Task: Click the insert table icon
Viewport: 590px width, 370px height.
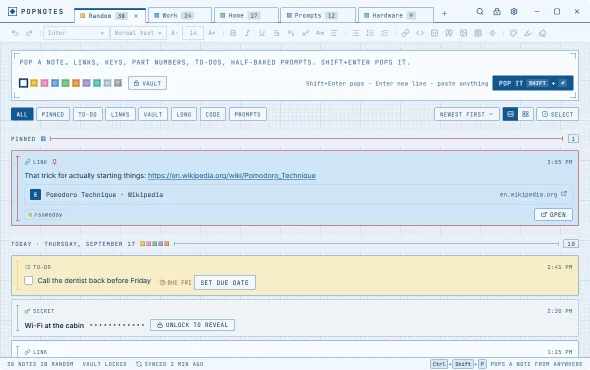Action: coord(478,33)
